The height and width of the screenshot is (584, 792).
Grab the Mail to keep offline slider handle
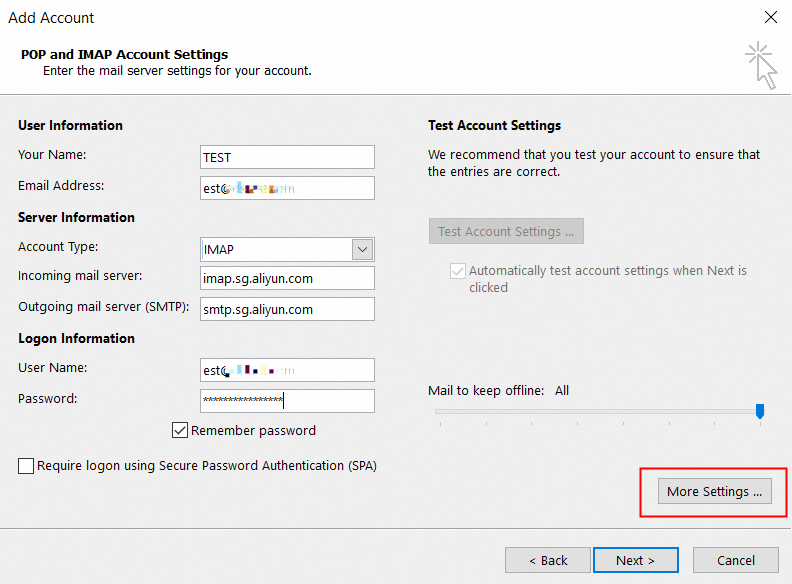click(760, 411)
